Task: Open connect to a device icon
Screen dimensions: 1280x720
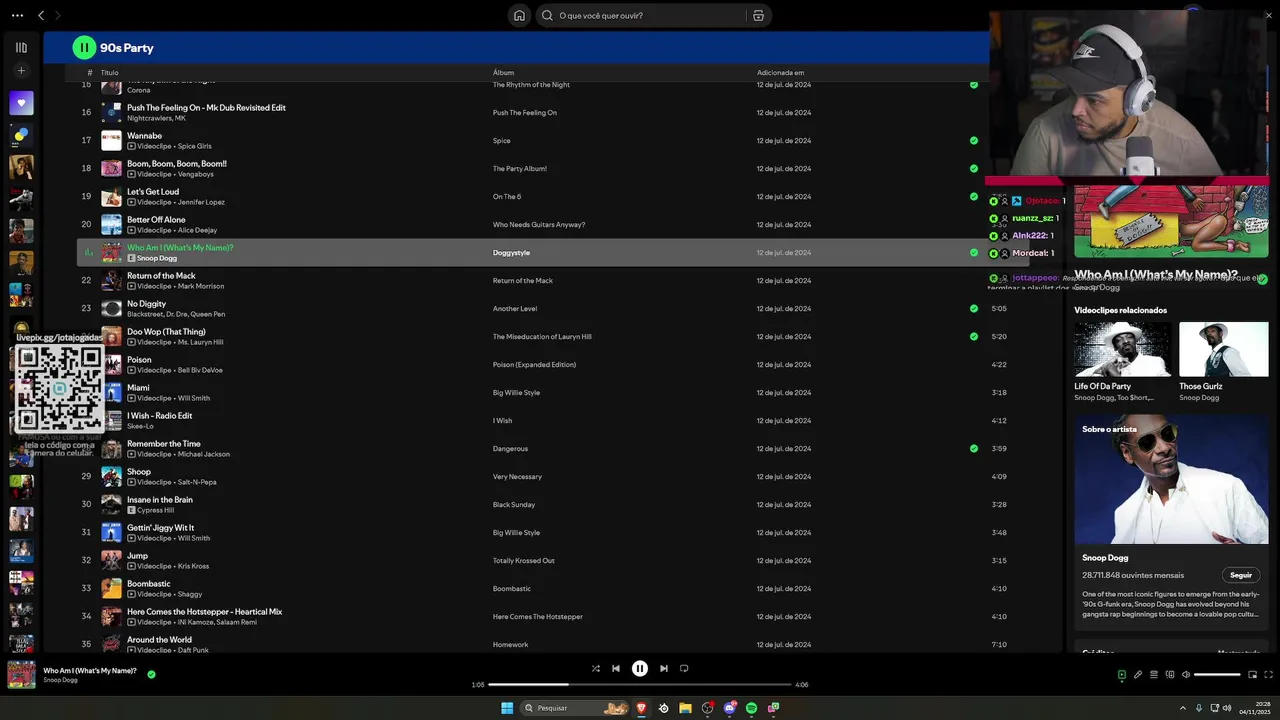Action: pos(1170,675)
